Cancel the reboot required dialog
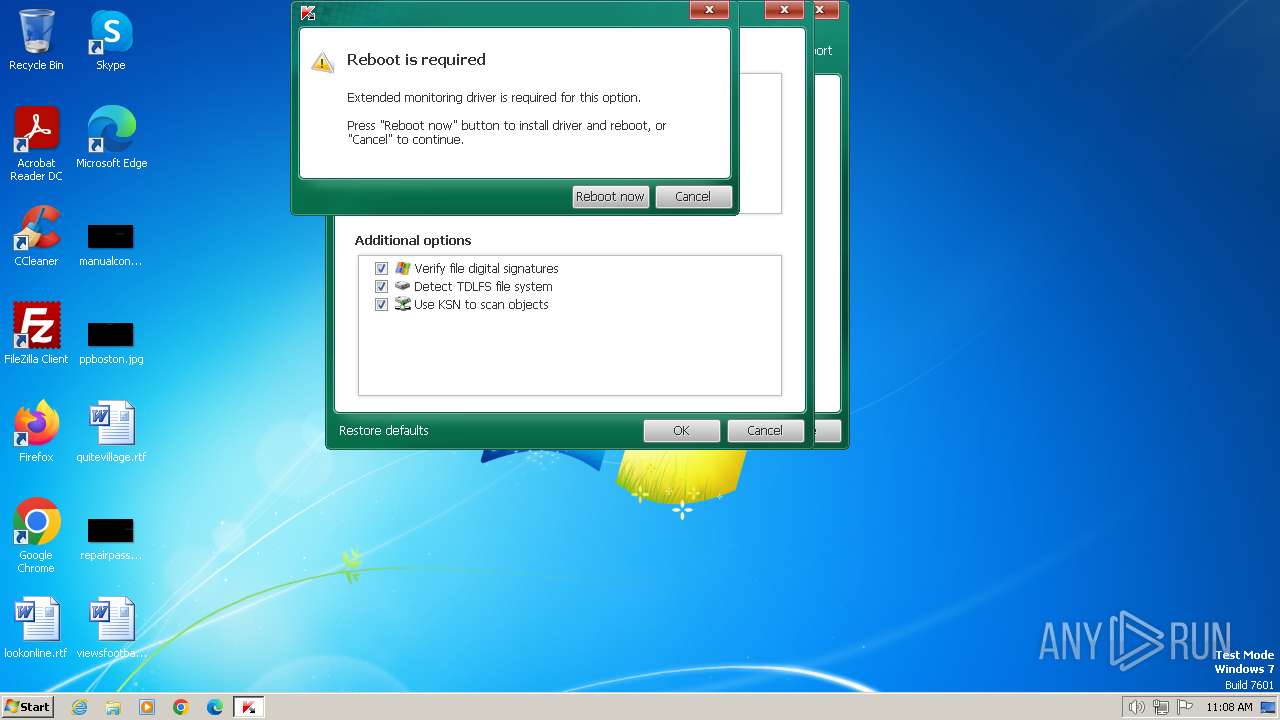 point(693,197)
